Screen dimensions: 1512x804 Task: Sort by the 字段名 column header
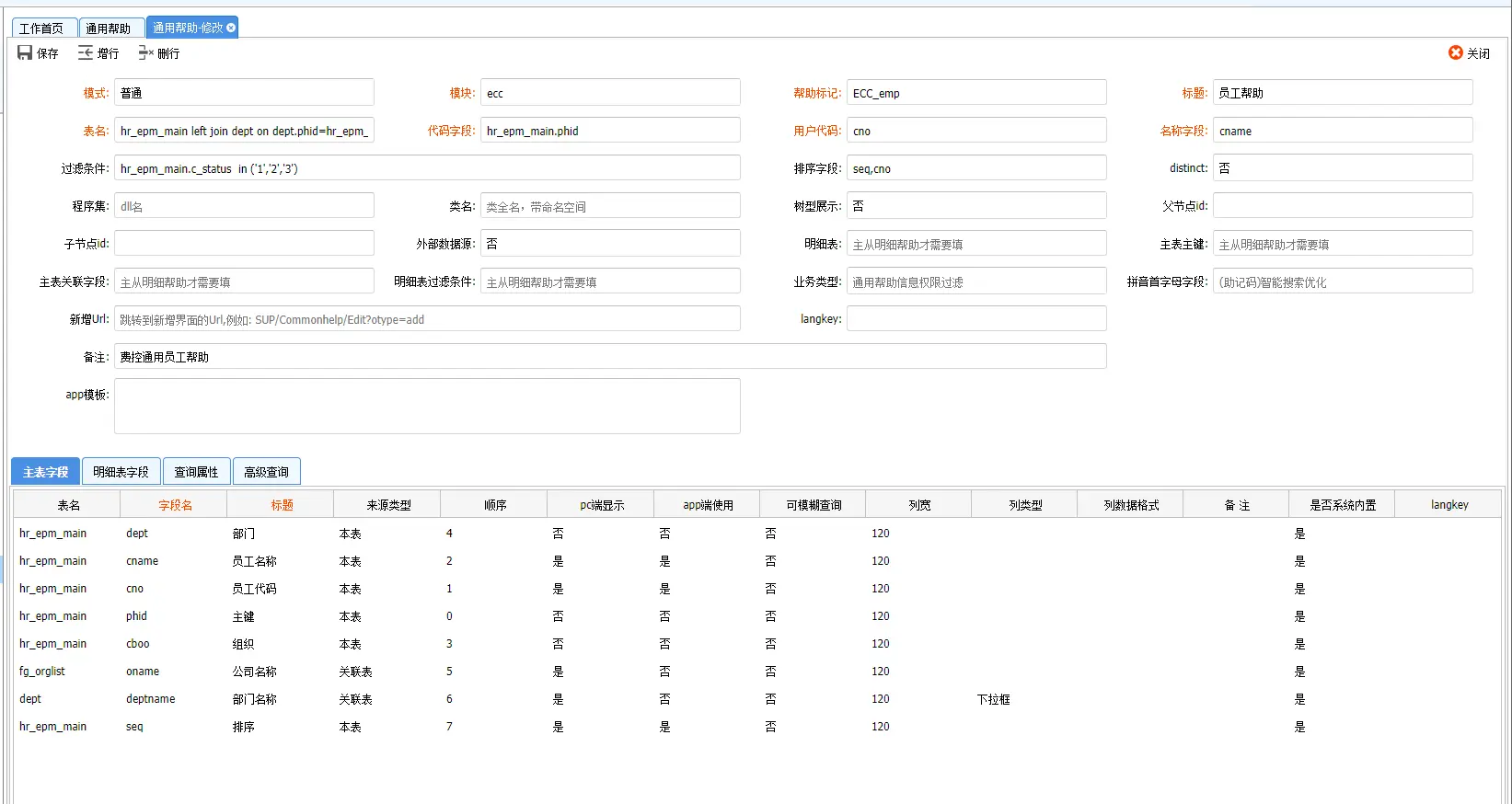pyautogui.click(x=175, y=504)
